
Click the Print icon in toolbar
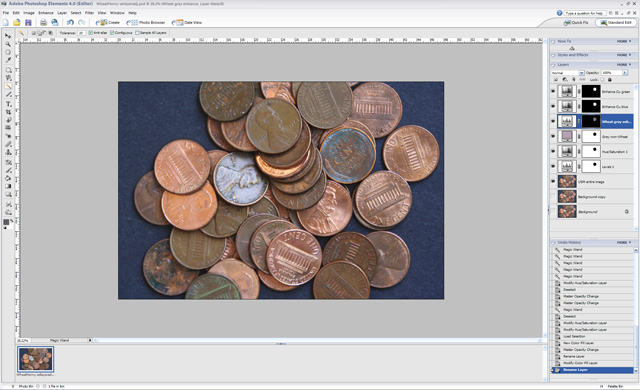(x=43, y=22)
